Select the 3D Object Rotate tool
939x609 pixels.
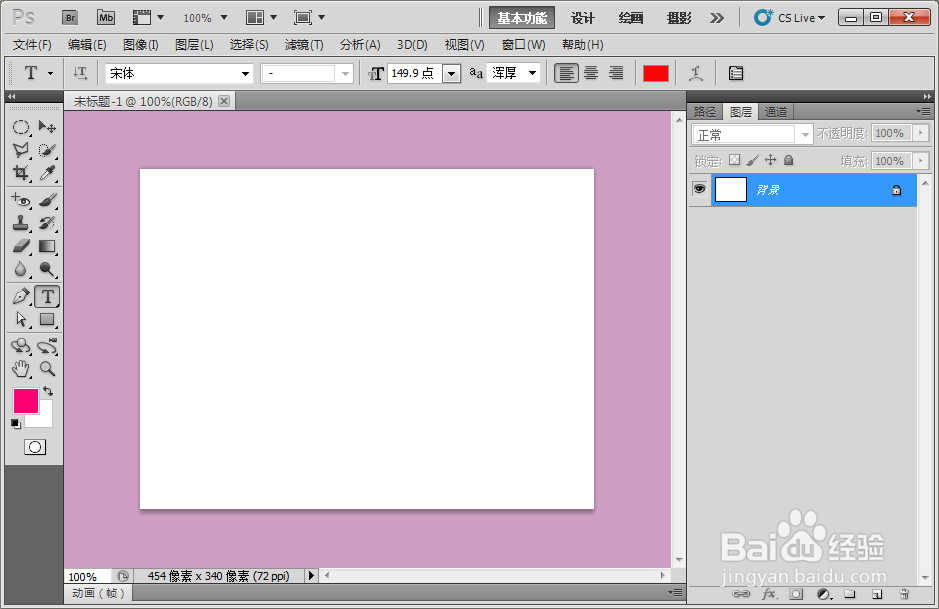(x=21, y=346)
